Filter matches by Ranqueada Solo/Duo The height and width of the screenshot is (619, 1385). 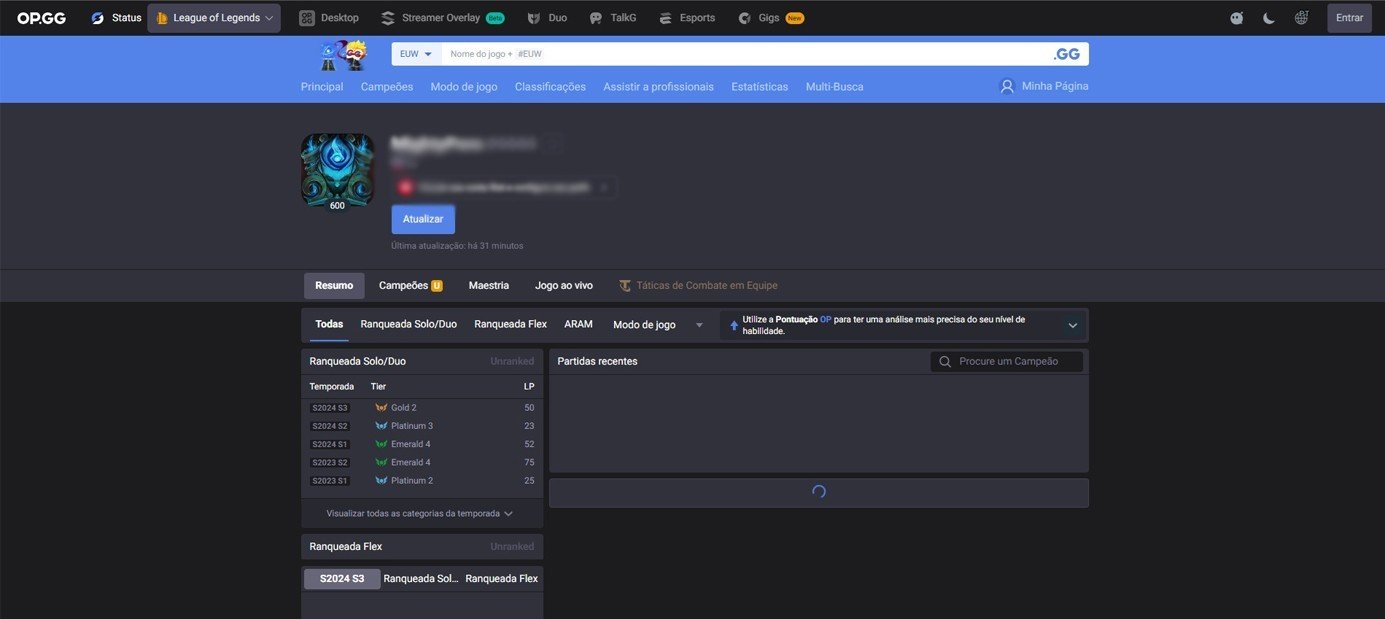(x=409, y=325)
